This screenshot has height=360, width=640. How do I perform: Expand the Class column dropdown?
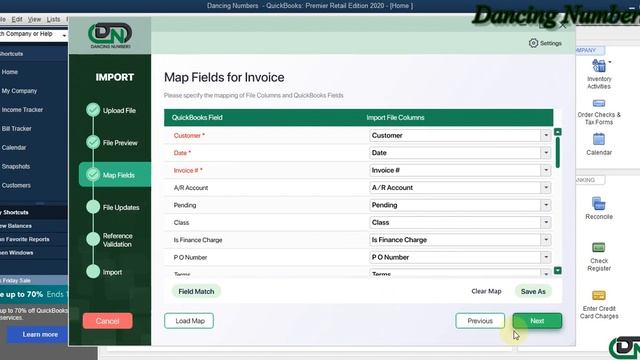tap(546, 222)
